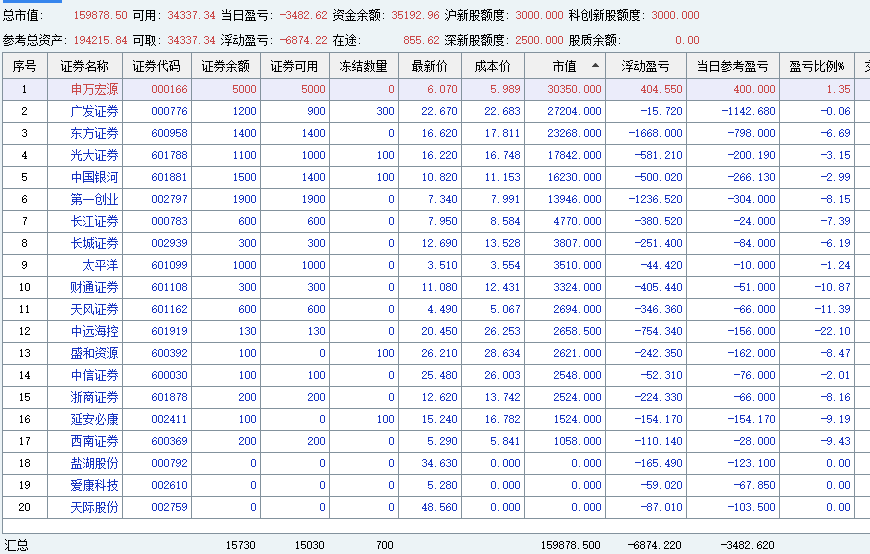Sort by 盈亏比例% column header

[817, 66]
